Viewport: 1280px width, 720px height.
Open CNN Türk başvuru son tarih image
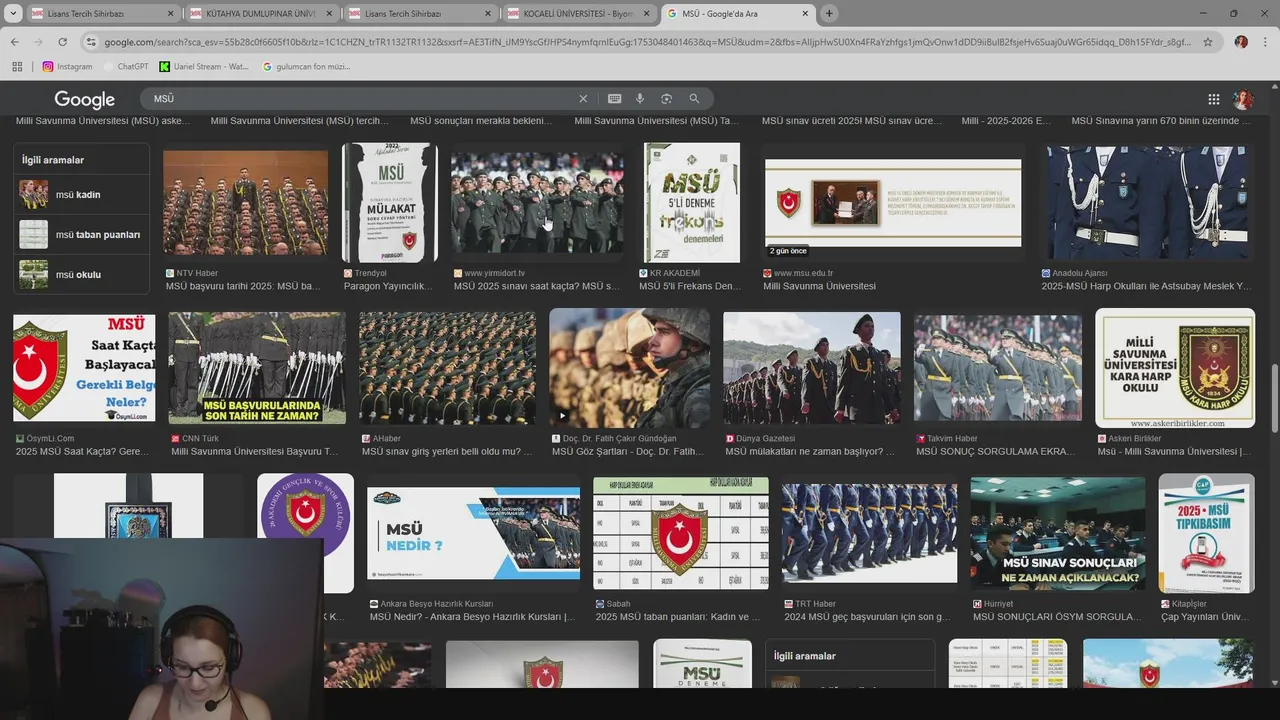click(257, 368)
